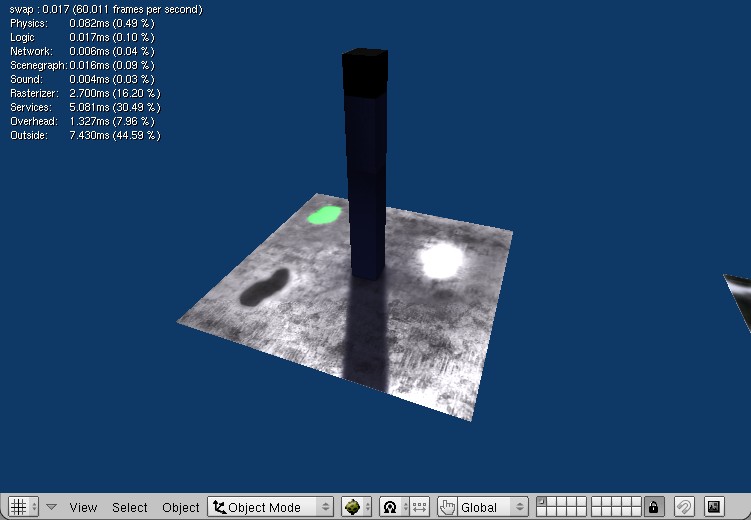This screenshot has height=520, width=751.
Task: Open the Global orientation dropdown
Action: pos(492,507)
